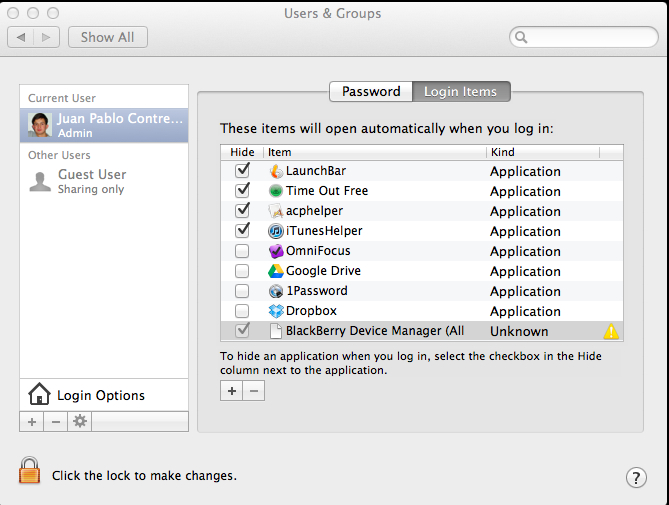Click the red close window button
This screenshot has height=505, width=669.
(x=13, y=13)
